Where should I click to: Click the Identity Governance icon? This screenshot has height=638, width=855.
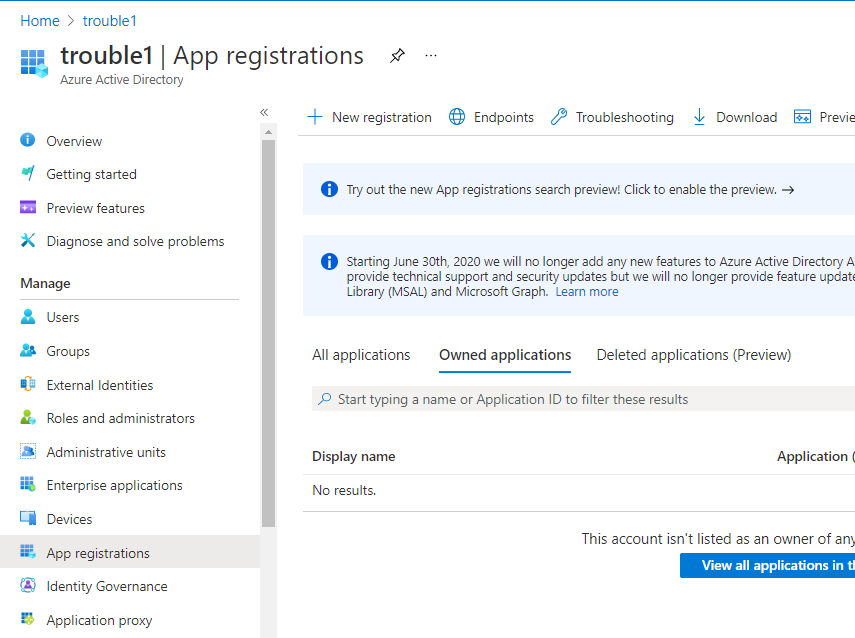pyautogui.click(x=28, y=585)
